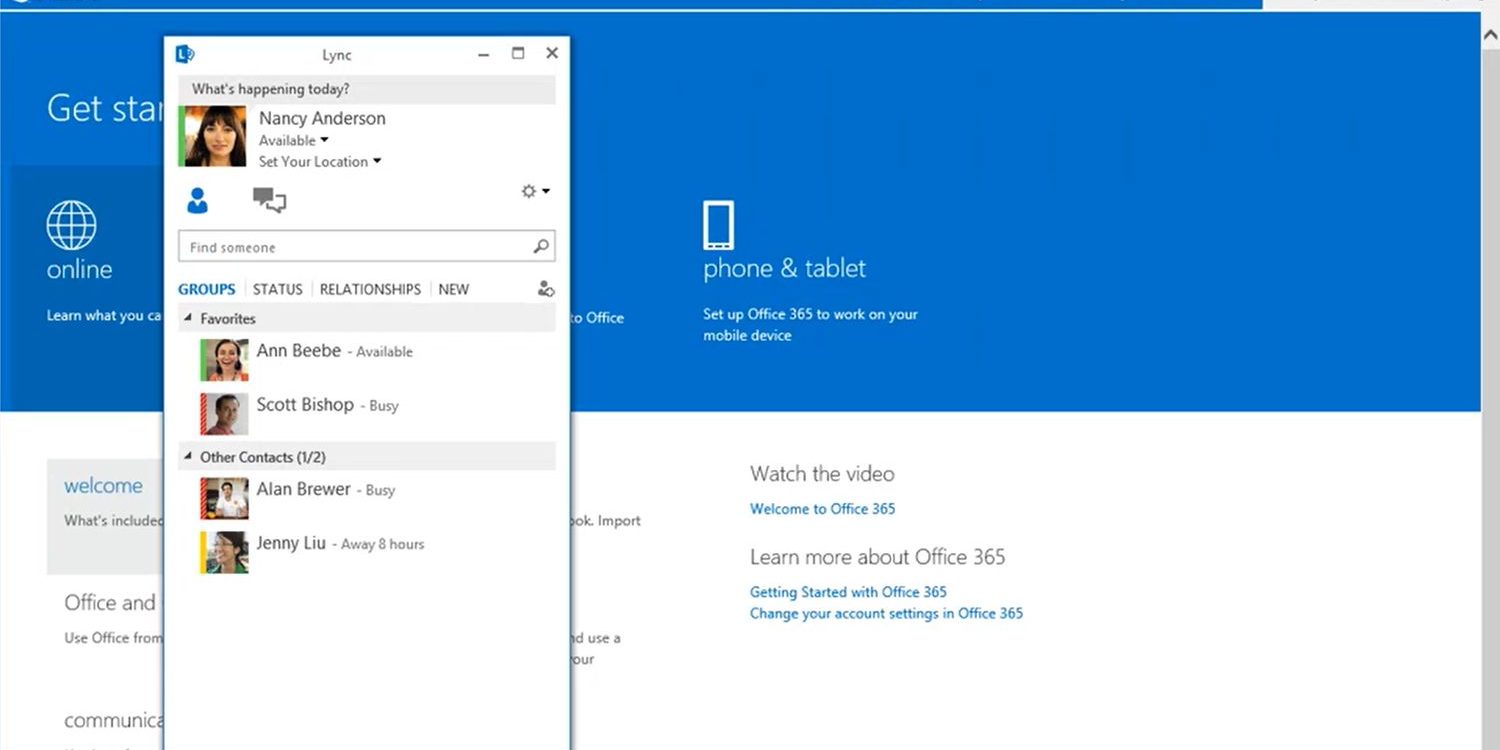Switch to the STATUS tab
This screenshot has height=750, width=1500.
(277, 289)
